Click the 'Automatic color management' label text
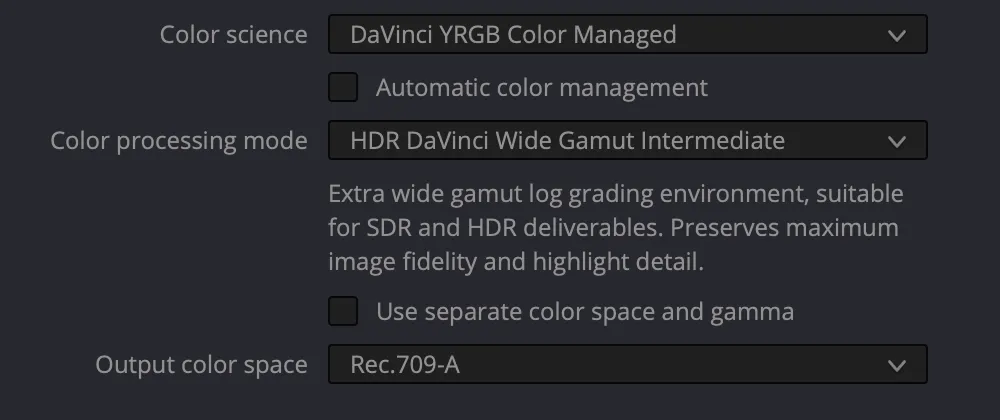This screenshot has width=1000, height=420. point(541,88)
